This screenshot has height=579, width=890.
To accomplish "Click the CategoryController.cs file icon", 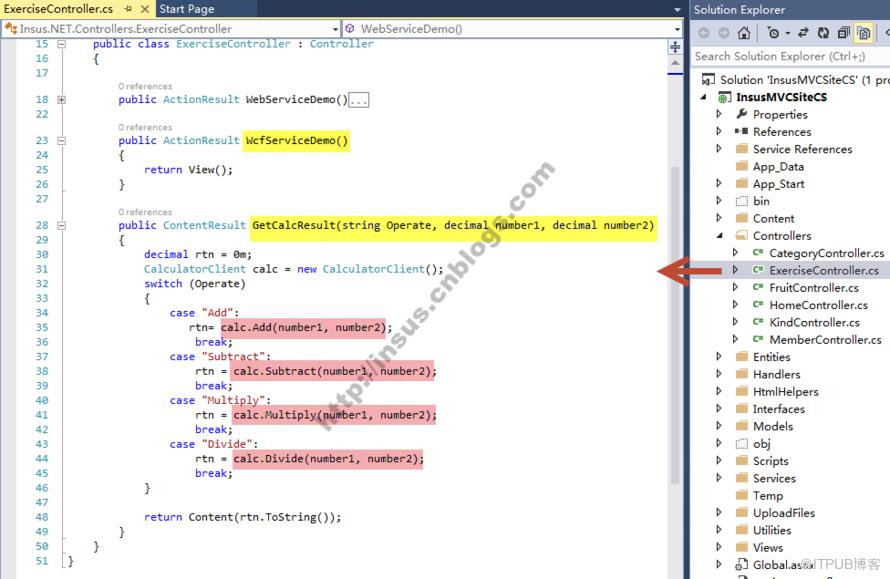I will tap(758, 253).
